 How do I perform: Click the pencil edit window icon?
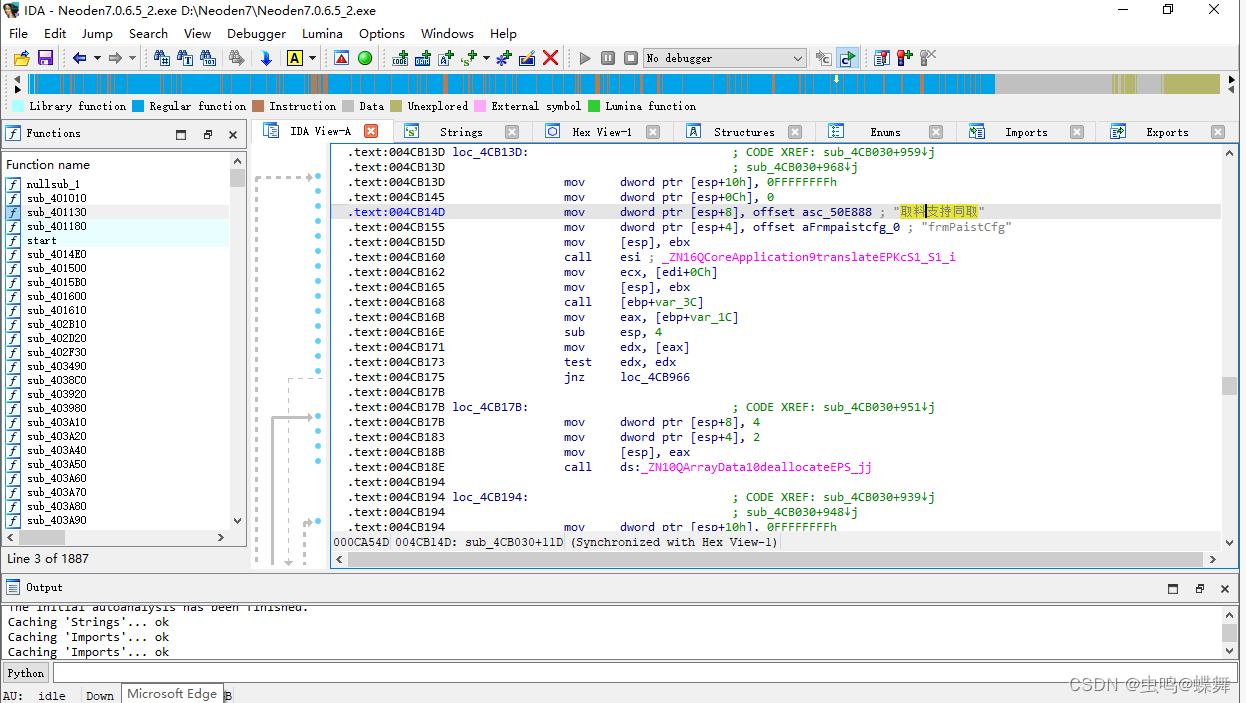tap(527, 58)
